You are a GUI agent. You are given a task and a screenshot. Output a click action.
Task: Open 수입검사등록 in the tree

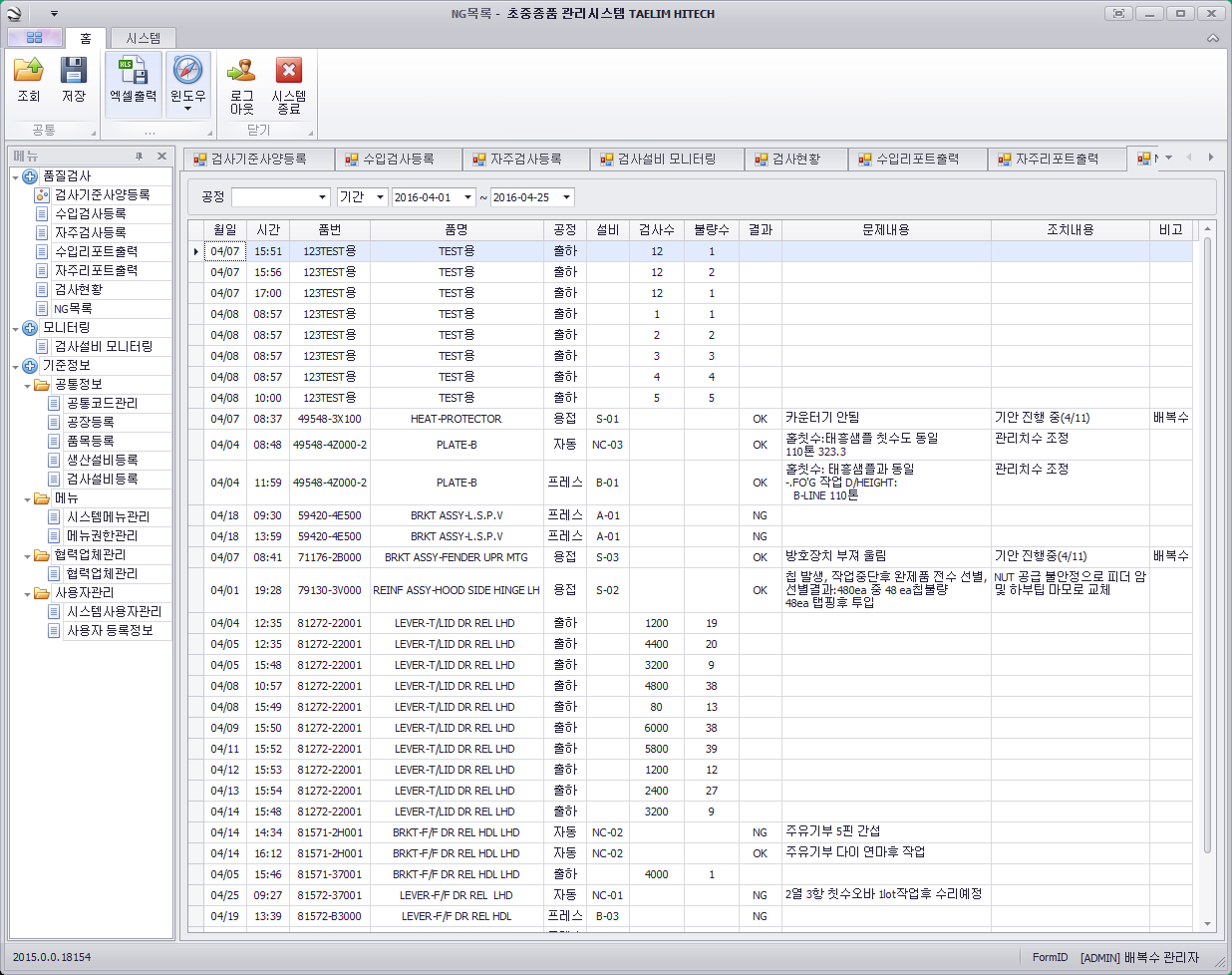[90, 214]
